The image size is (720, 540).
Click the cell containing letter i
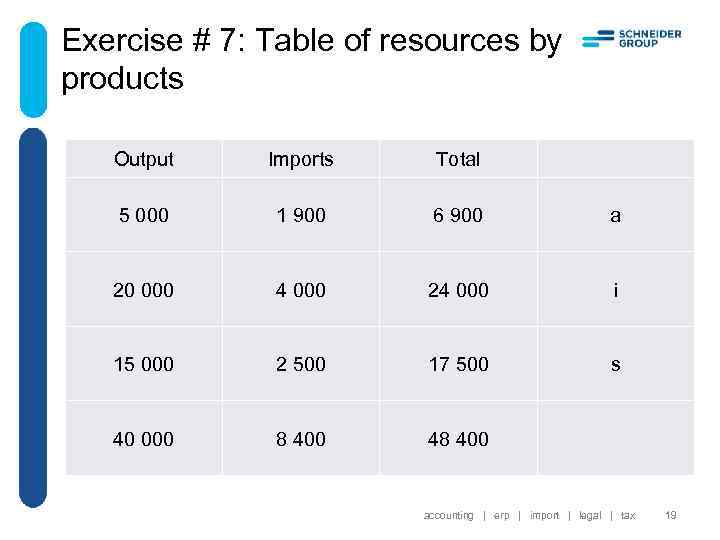(x=615, y=290)
